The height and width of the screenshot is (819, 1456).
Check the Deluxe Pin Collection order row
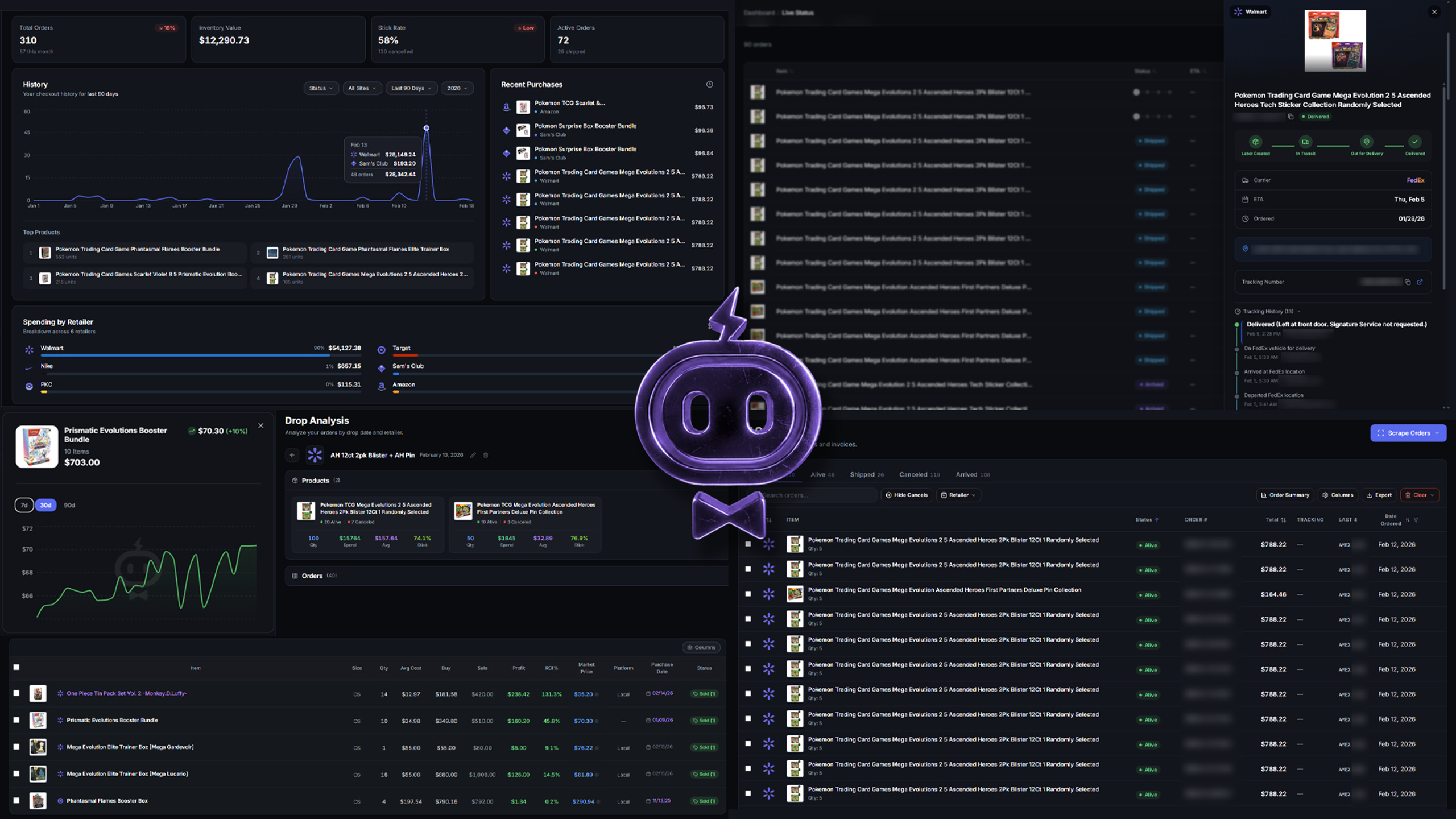(x=748, y=594)
